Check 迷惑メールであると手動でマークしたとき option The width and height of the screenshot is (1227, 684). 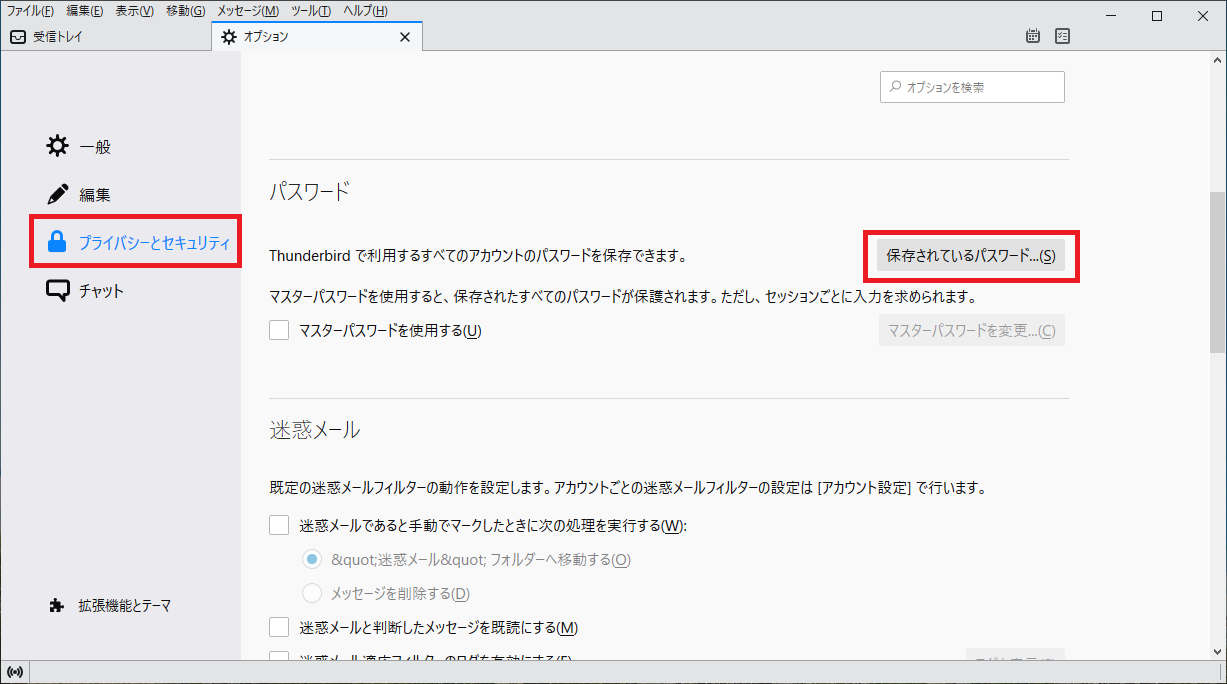(279, 525)
